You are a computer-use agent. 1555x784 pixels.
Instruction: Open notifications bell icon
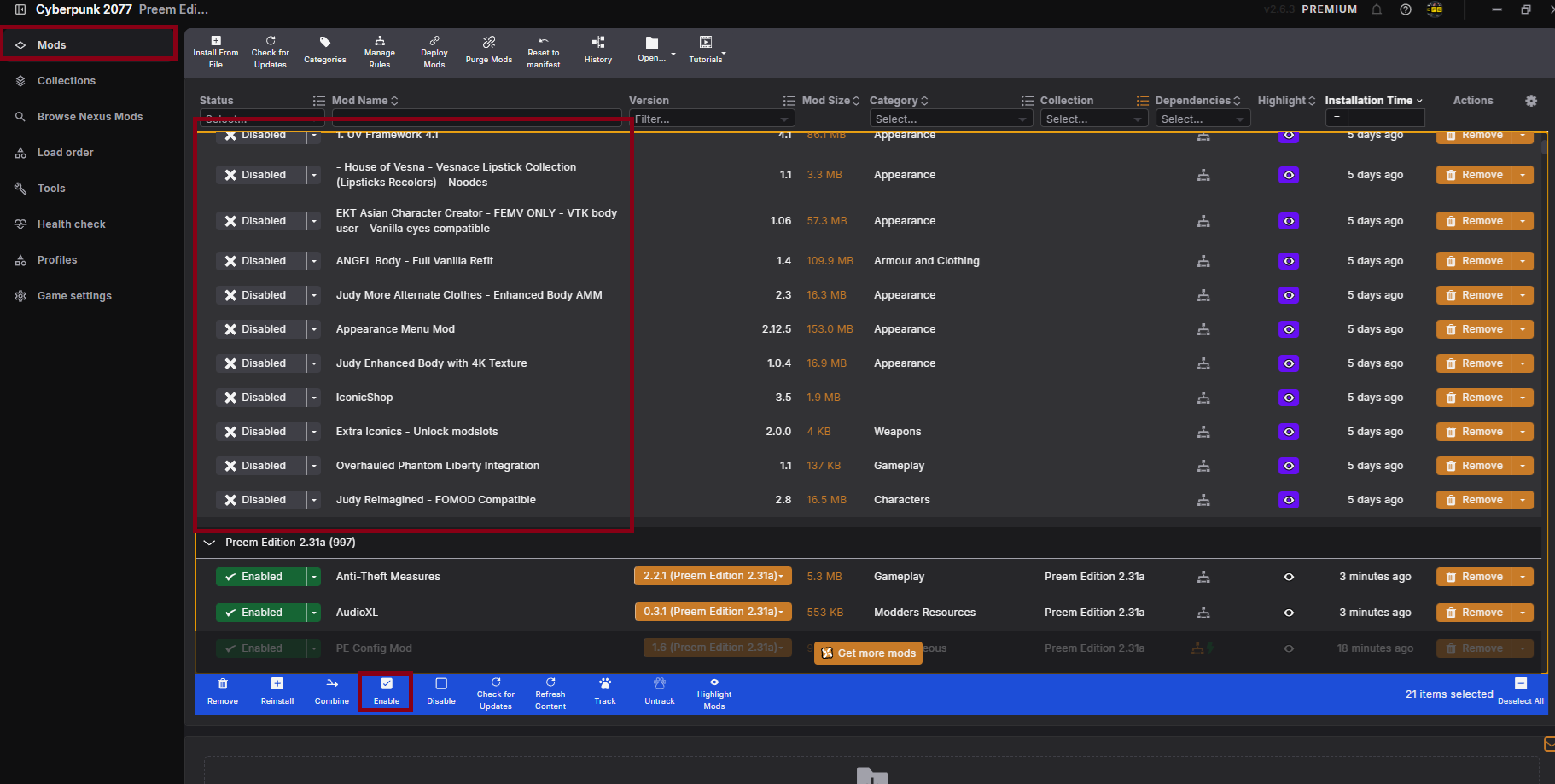click(1377, 9)
